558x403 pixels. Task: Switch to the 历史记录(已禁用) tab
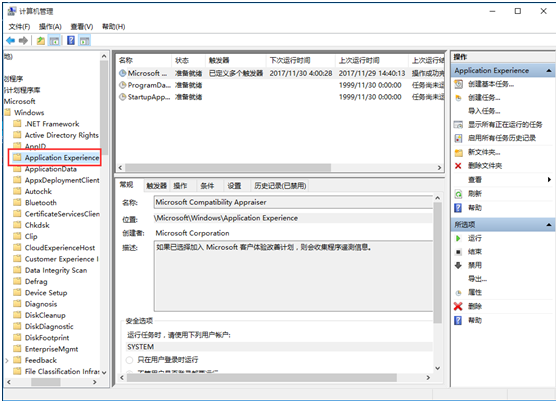(x=280, y=186)
